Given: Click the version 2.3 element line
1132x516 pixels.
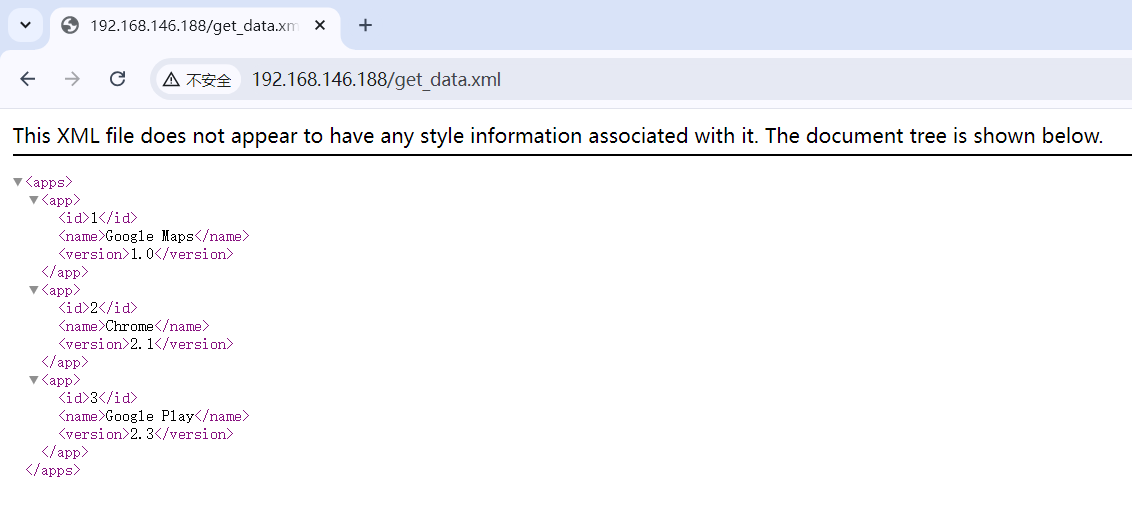Looking at the screenshot, I should coord(145,434).
